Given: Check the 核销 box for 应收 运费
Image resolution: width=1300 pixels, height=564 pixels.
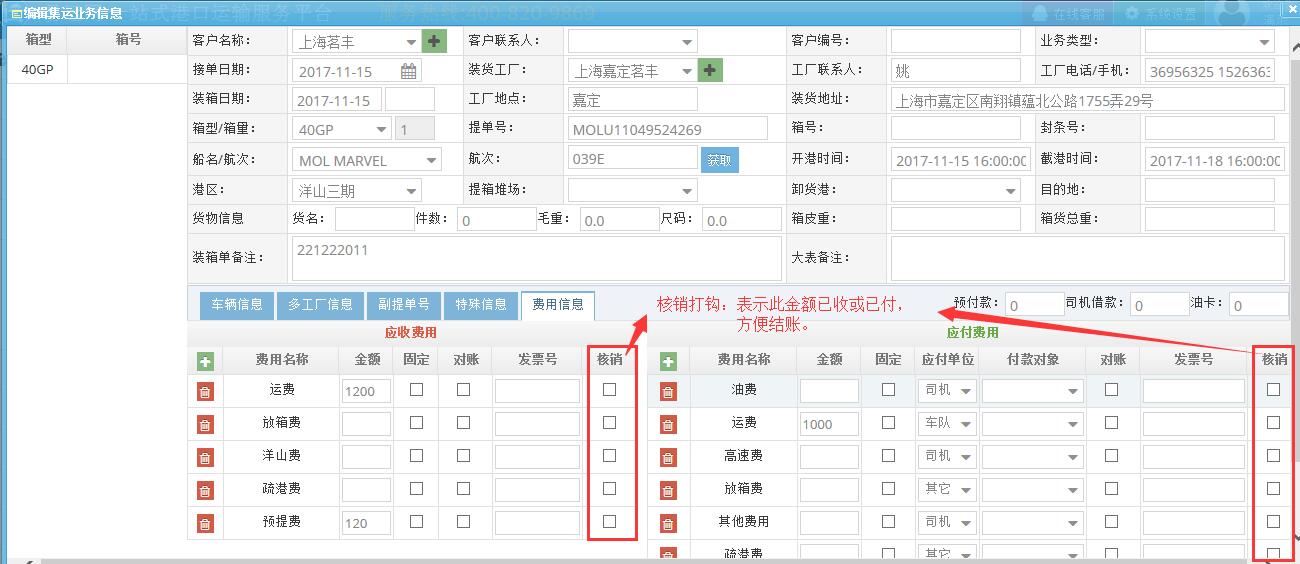Looking at the screenshot, I should tap(610, 390).
